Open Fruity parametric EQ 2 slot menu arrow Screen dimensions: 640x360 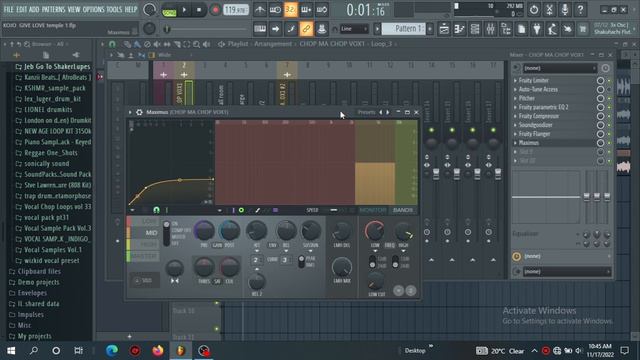tap(516, 107)
